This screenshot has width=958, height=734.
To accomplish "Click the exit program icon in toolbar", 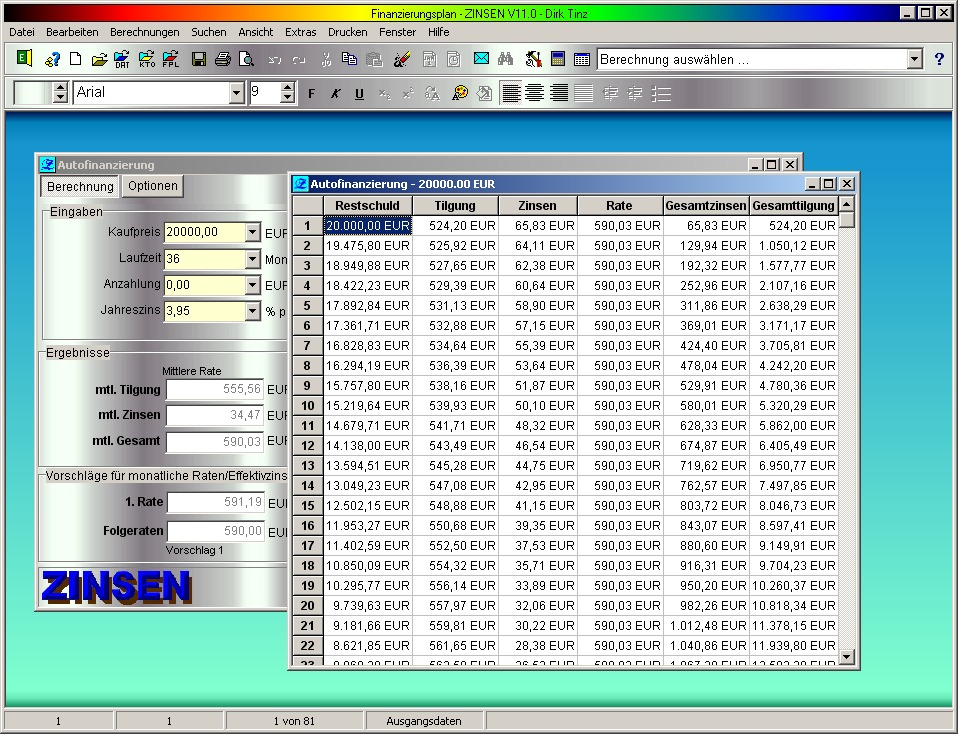I will point(24,59).
